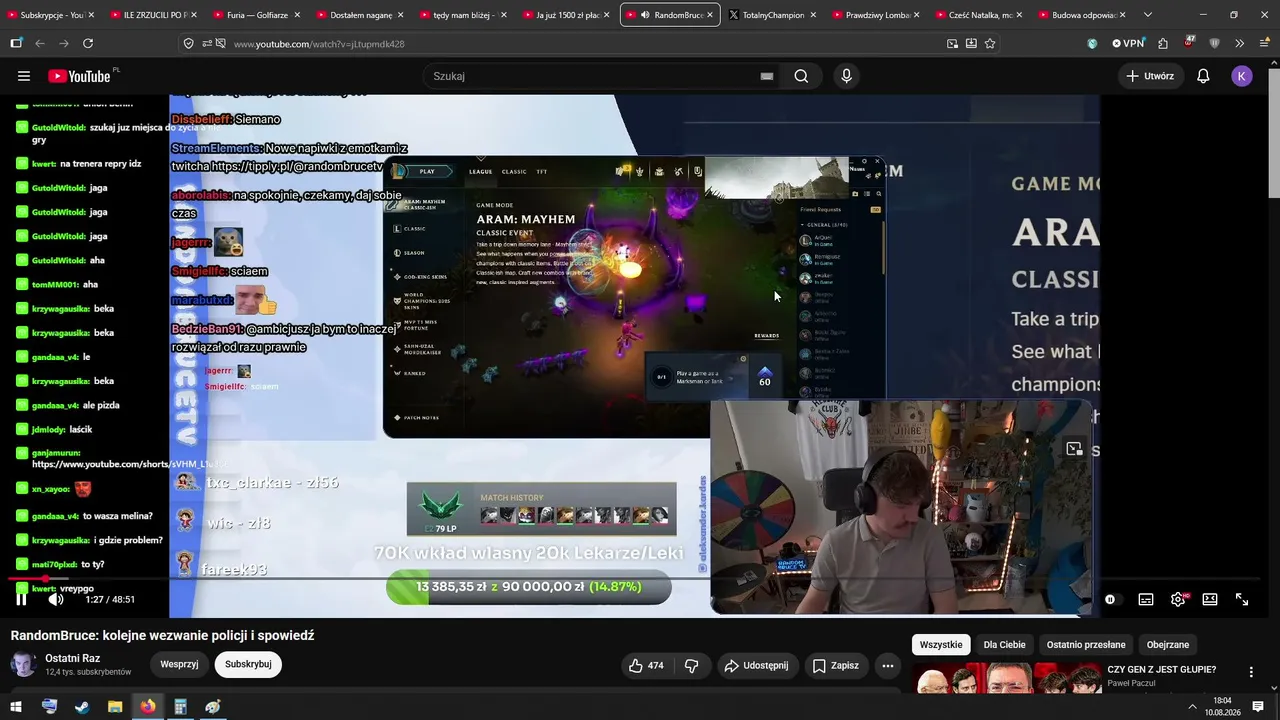Close the RandomBruce browser tab
This screenshot has width=1280, height=720.
pyautogui.click(x=710, y=15)
